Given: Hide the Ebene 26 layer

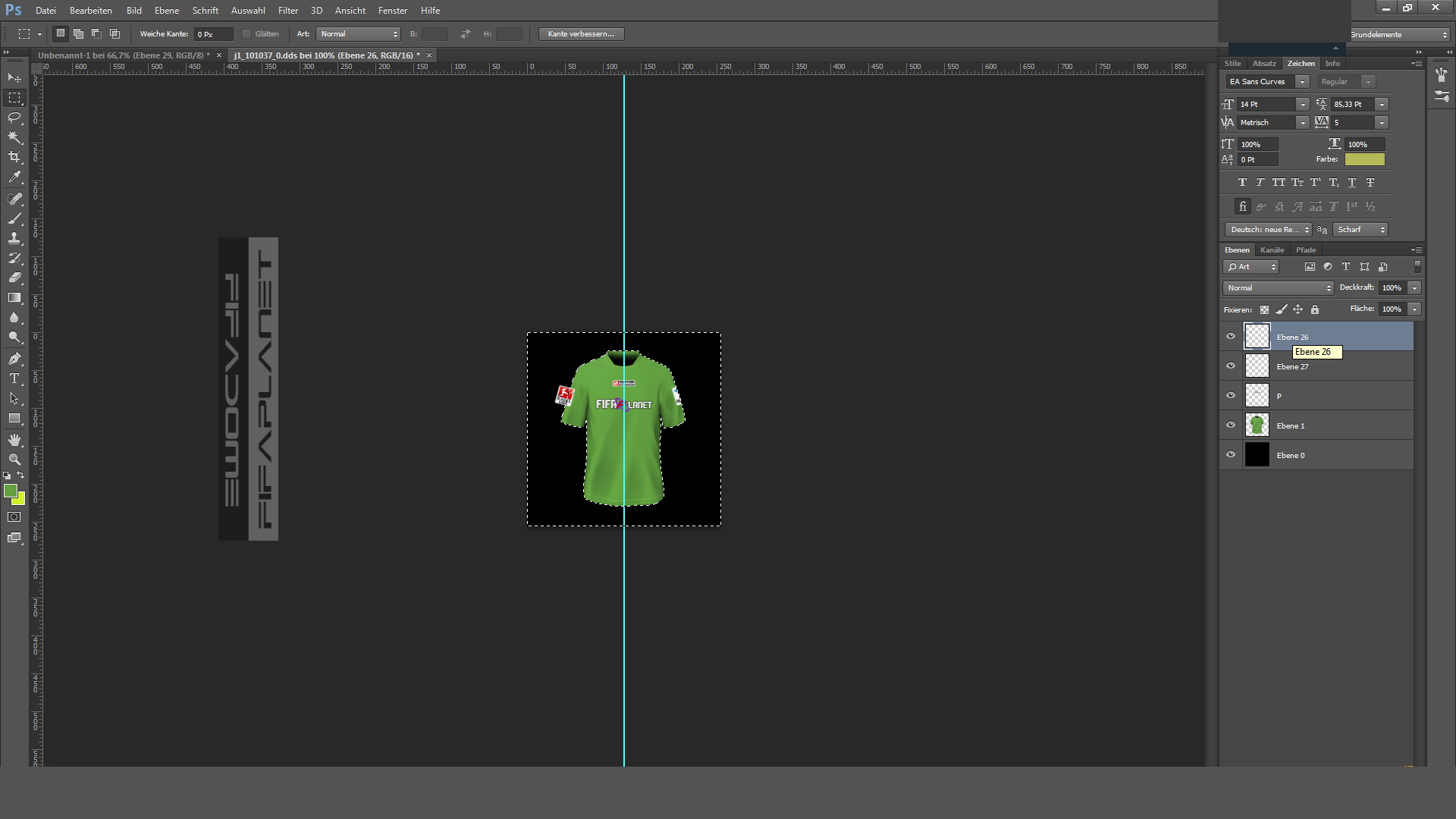Looking at the screenshot, I should 1231,337.
